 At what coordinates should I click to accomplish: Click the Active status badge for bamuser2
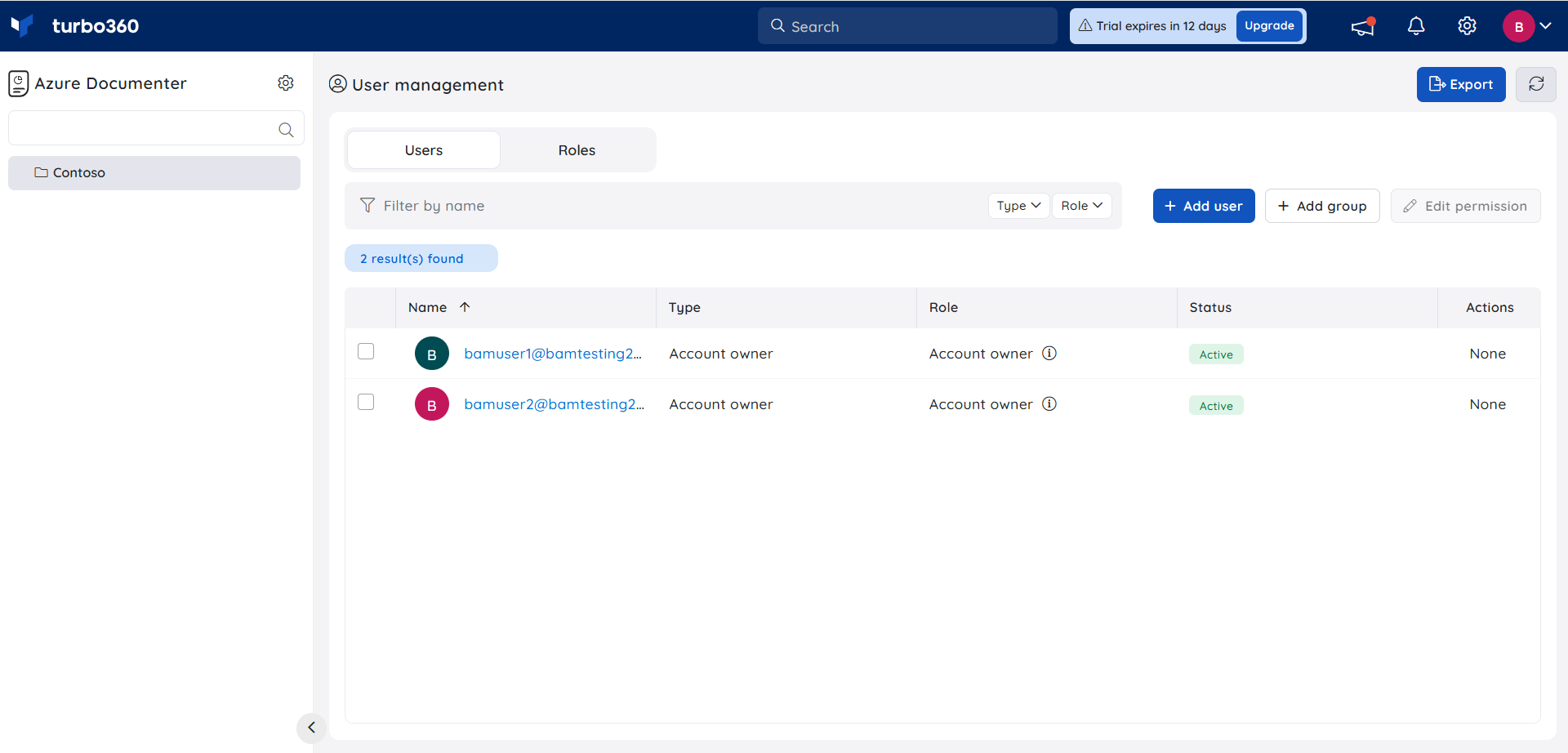point(1216,406)
